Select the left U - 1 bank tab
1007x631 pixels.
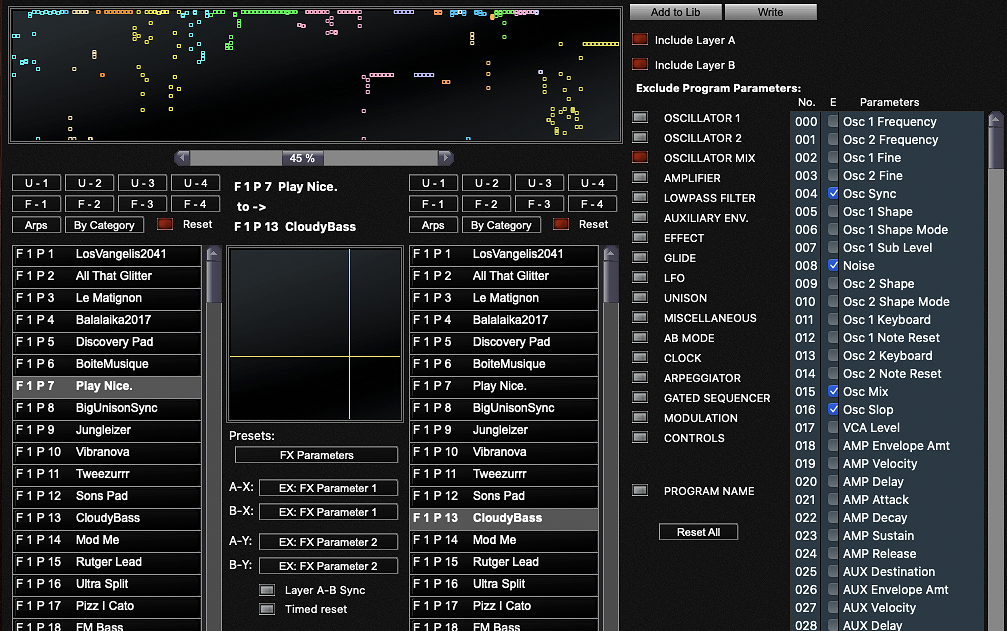(37, 183)
